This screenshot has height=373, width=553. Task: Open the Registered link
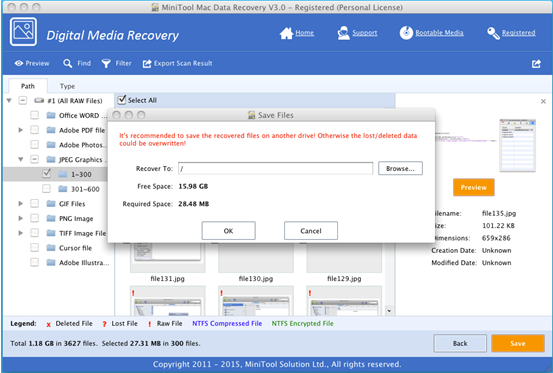point(518,33)
